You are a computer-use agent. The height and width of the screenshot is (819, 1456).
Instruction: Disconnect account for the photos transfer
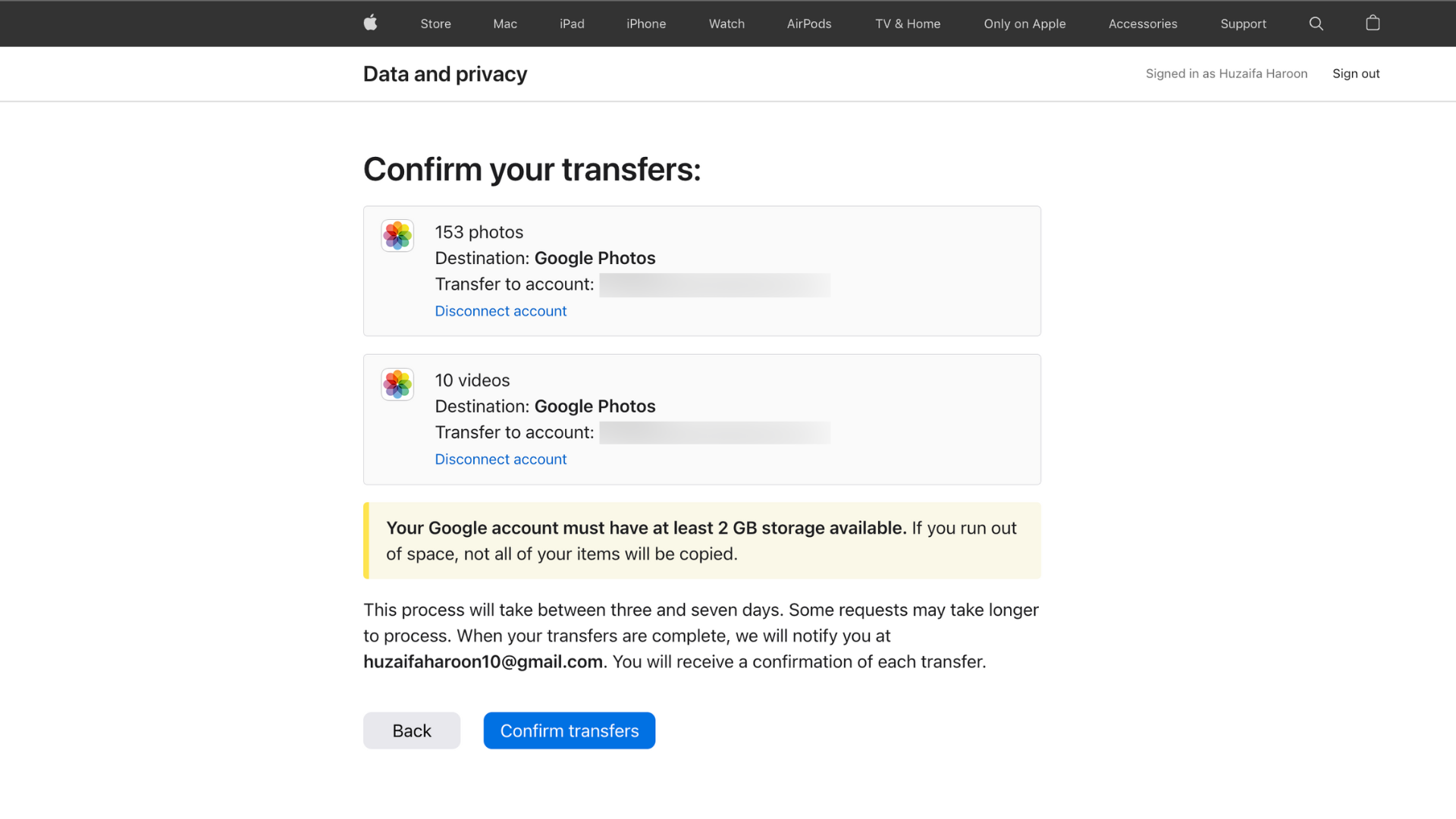(500, 311)
